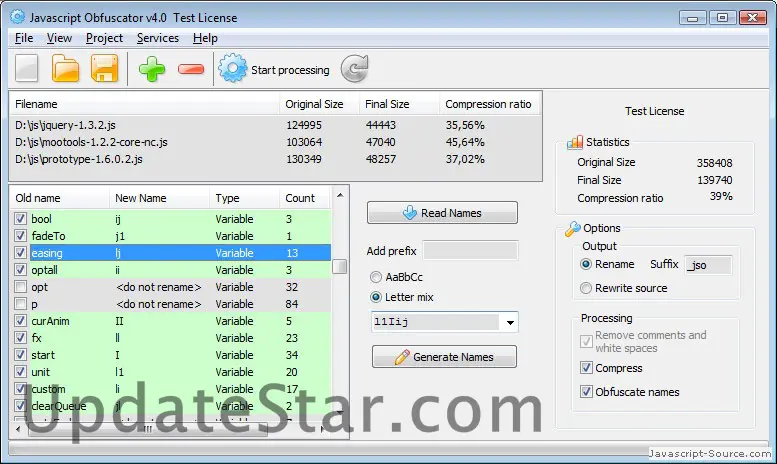Toggle the optall variable checkbox

pyautogui.click(x=20, y=269)
